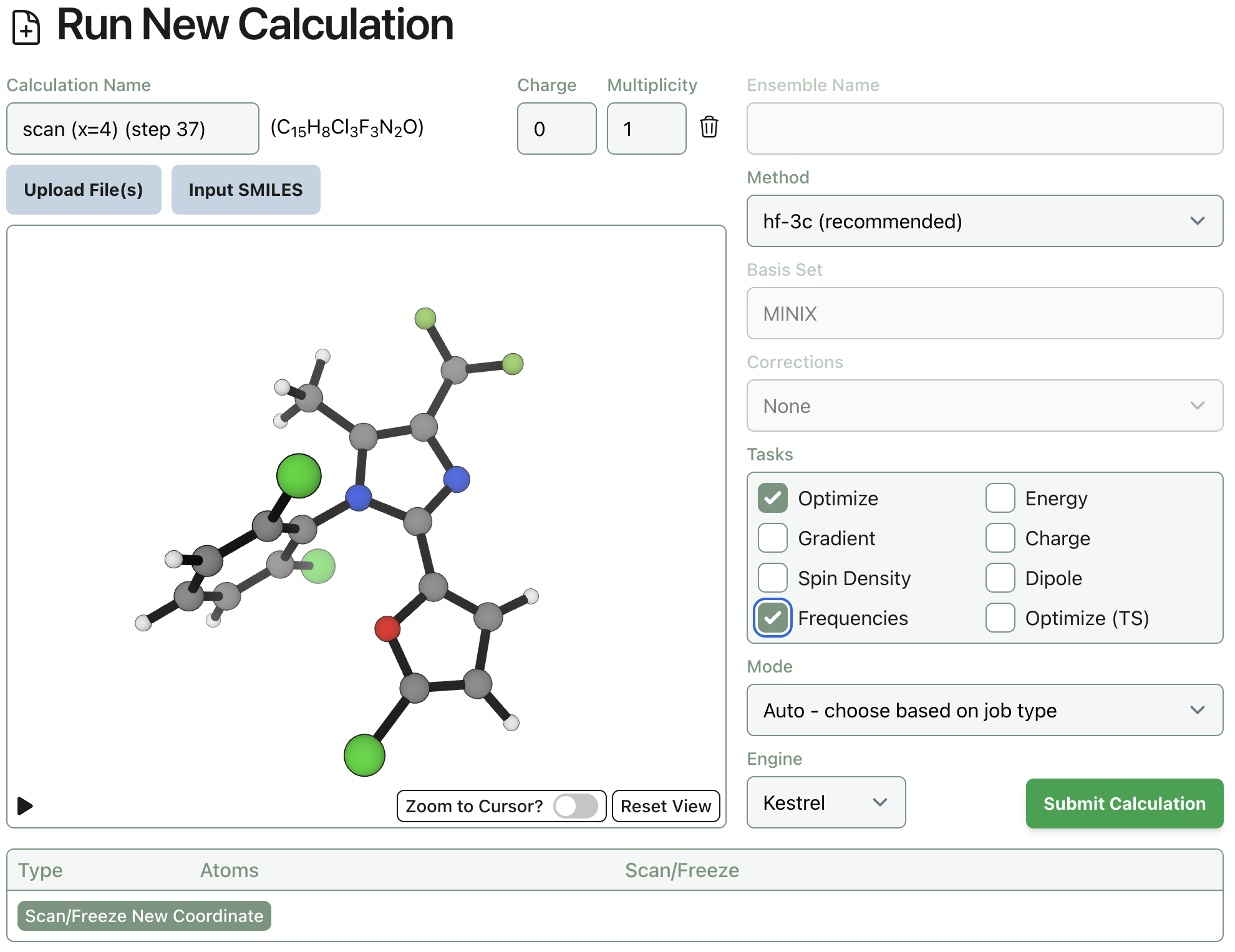Toggle the Zoom to Cursor switch

(x=576, y=805)
